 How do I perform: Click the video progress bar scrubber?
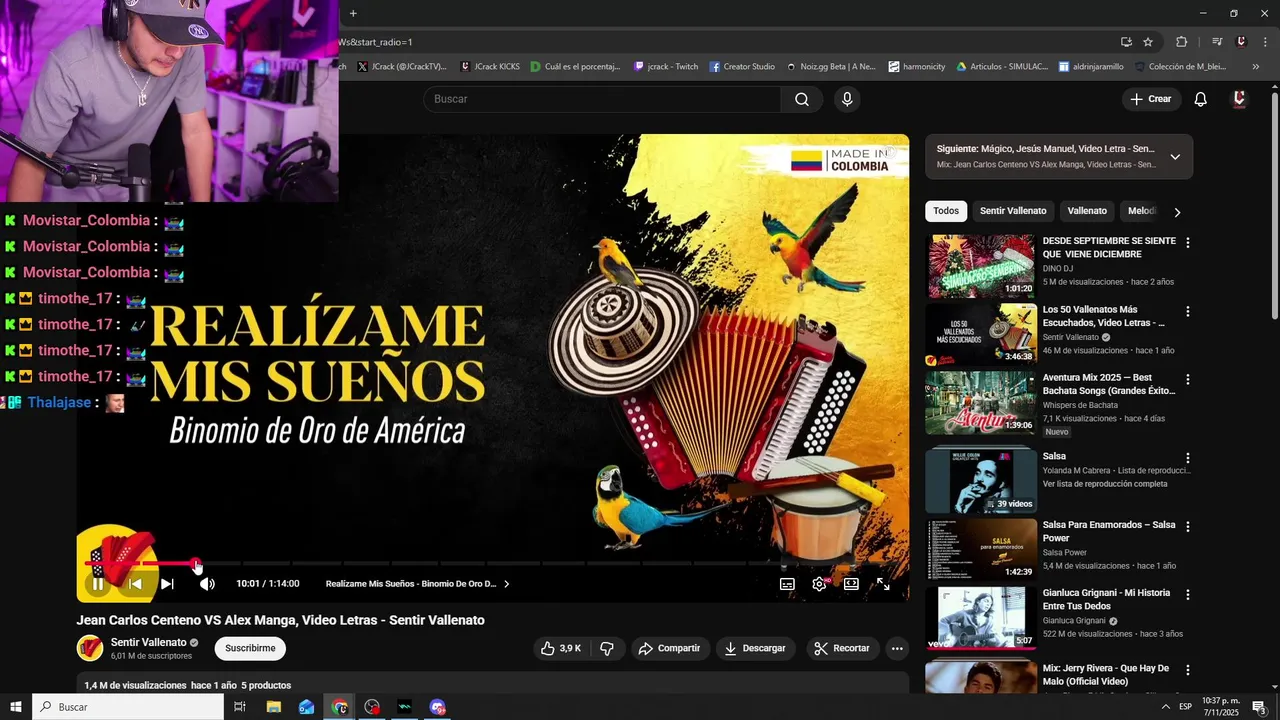(196, 564)
